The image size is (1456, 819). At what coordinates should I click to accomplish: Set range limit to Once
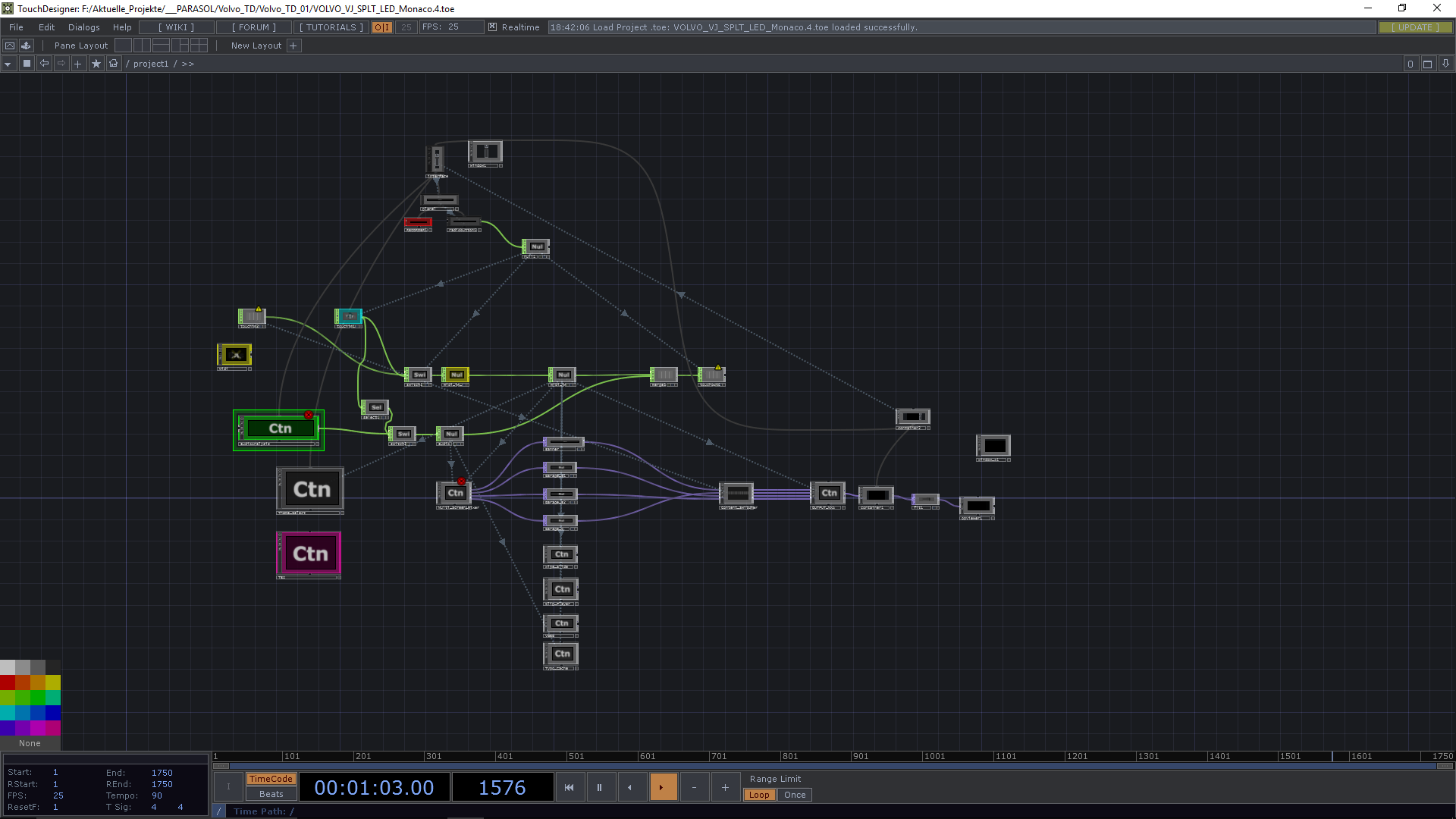(794, 795)
